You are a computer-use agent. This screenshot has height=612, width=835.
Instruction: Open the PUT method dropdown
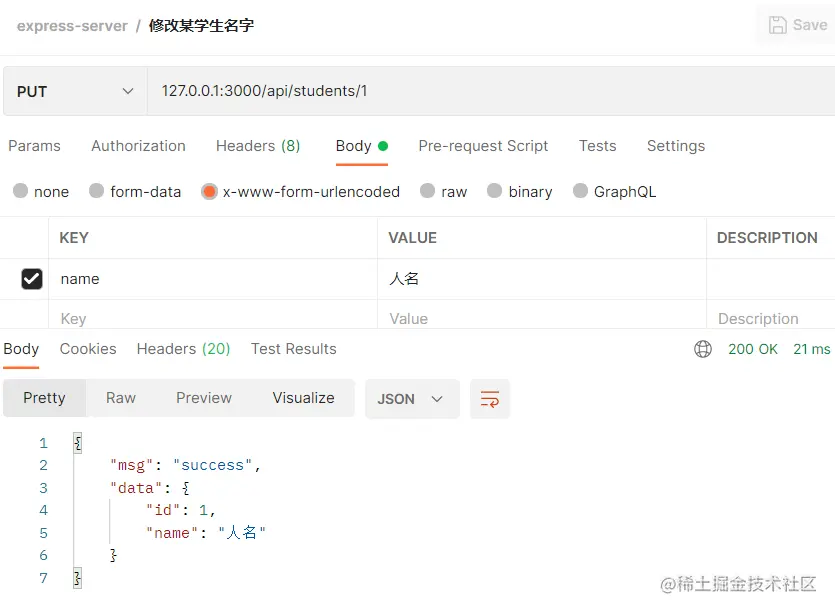click(x=75, y=91)
